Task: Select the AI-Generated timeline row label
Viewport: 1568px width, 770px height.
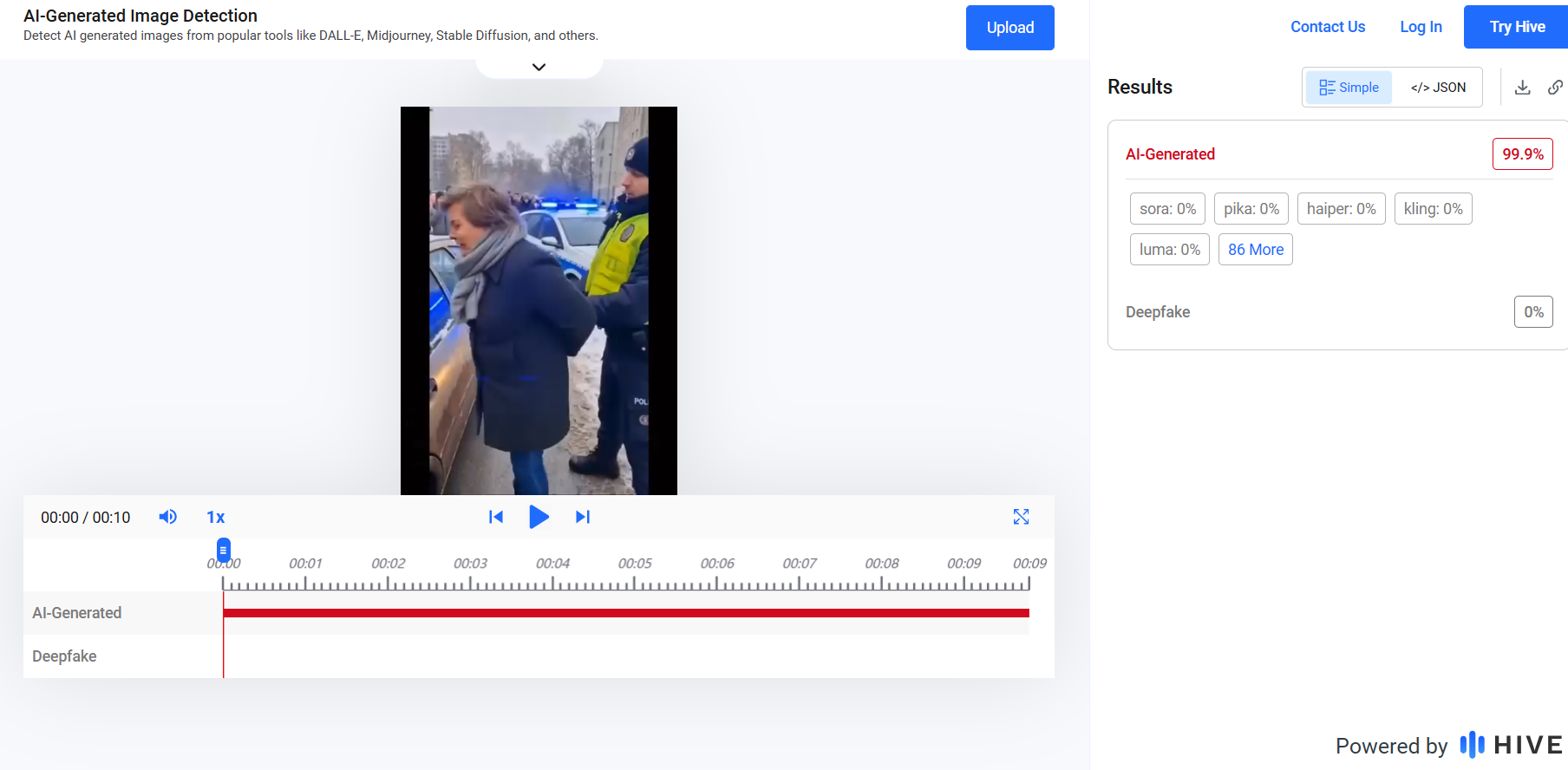Action: 77,613
